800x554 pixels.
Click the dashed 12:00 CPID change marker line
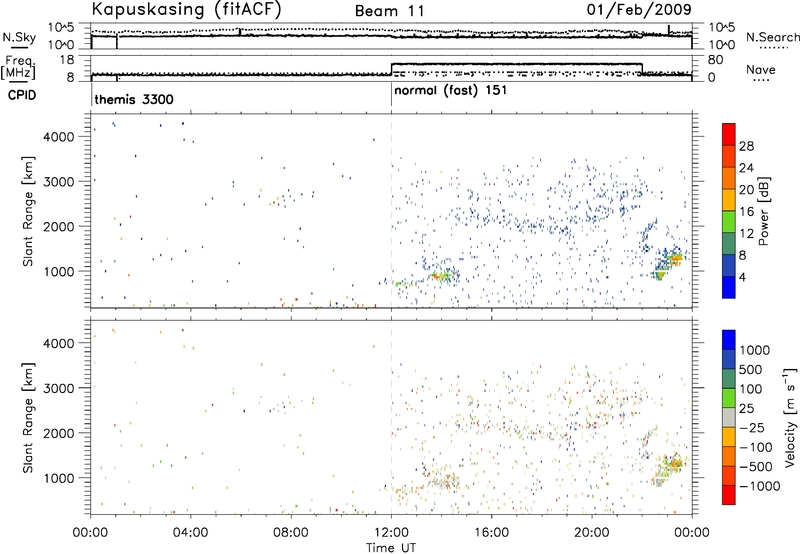click(391, 314)
